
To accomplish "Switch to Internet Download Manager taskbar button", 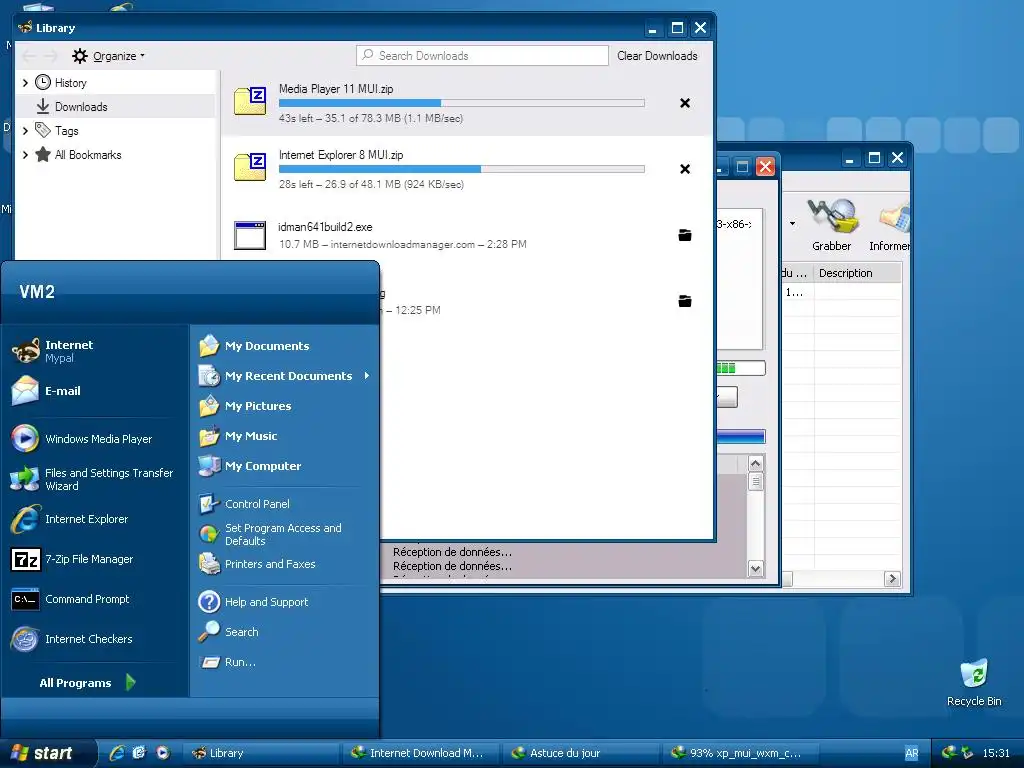I will pyautogui.click(x=421, y=753).
